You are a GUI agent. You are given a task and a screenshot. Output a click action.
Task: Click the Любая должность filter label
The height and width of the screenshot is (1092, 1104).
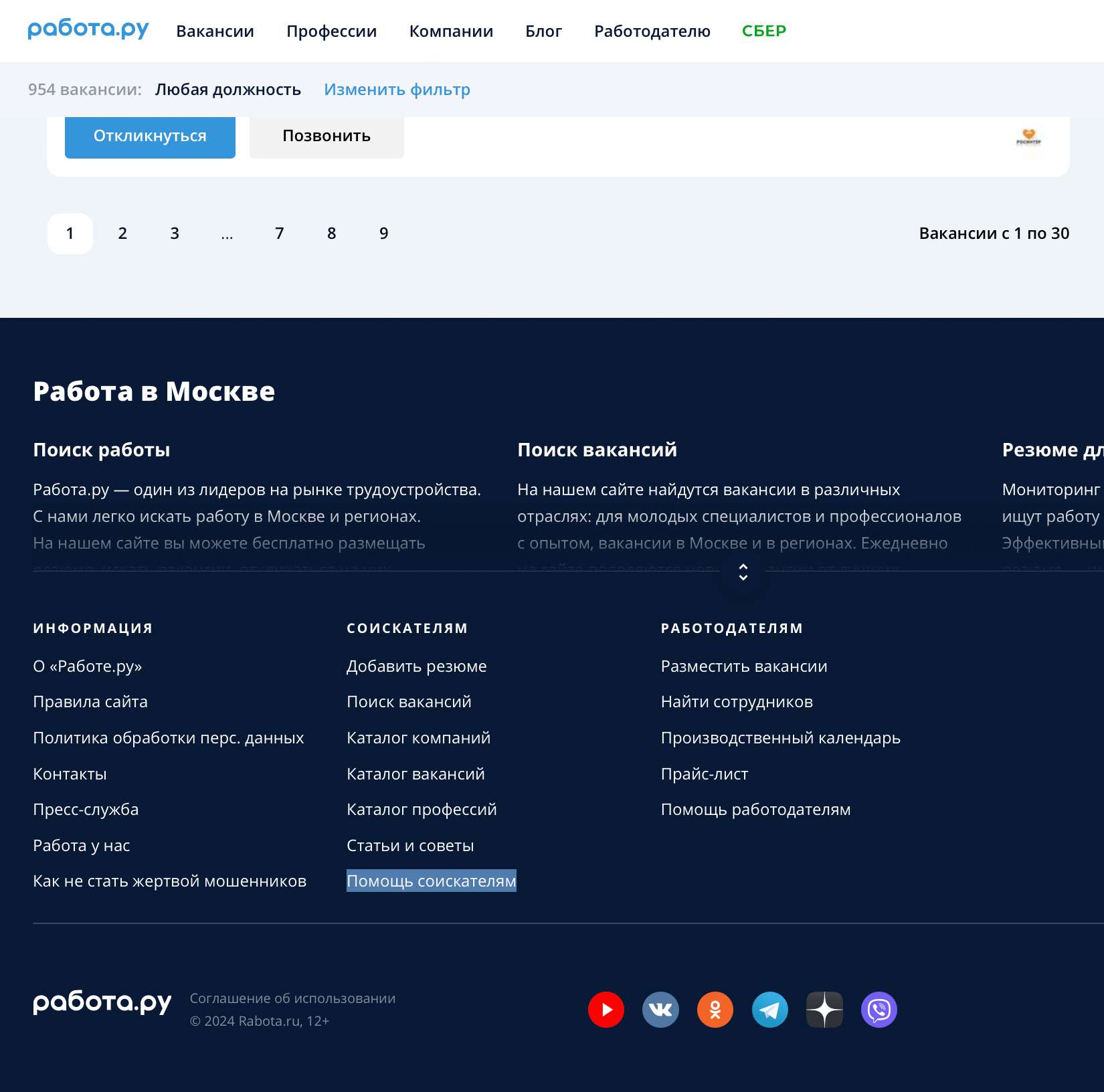click(228, 90)
